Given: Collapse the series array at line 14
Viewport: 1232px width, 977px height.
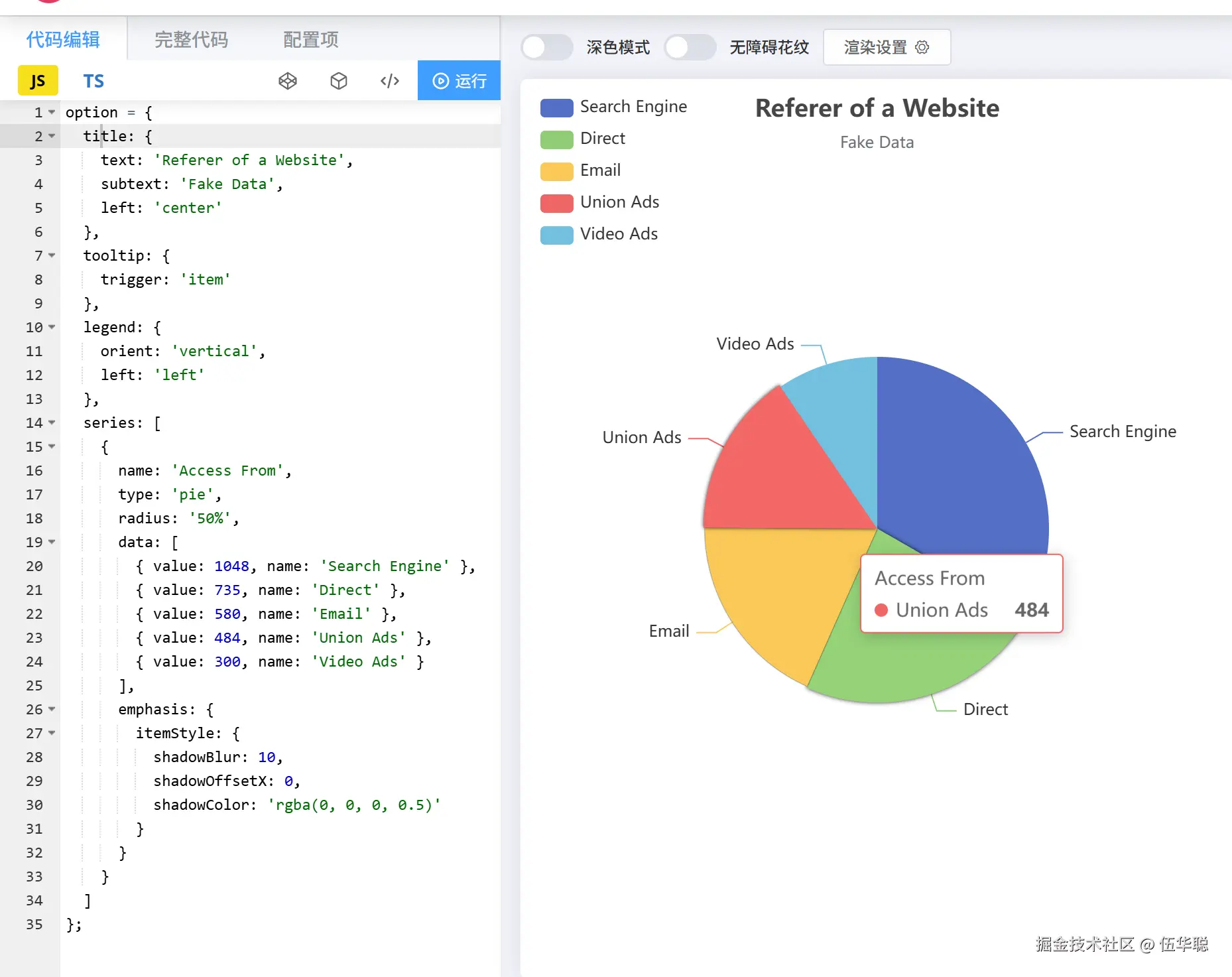Looking at the screenshot, I should (52, 423).
